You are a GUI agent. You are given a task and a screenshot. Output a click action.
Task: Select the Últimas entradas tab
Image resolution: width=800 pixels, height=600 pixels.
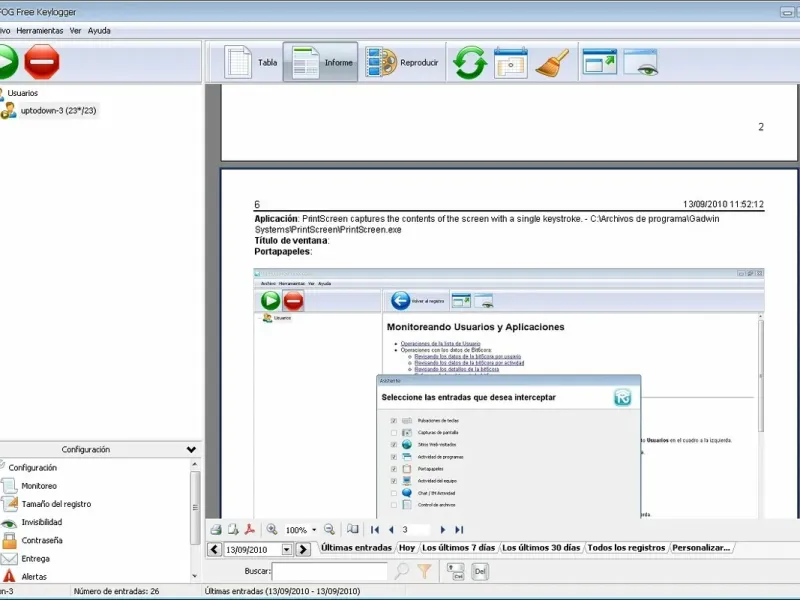[356, 547]
